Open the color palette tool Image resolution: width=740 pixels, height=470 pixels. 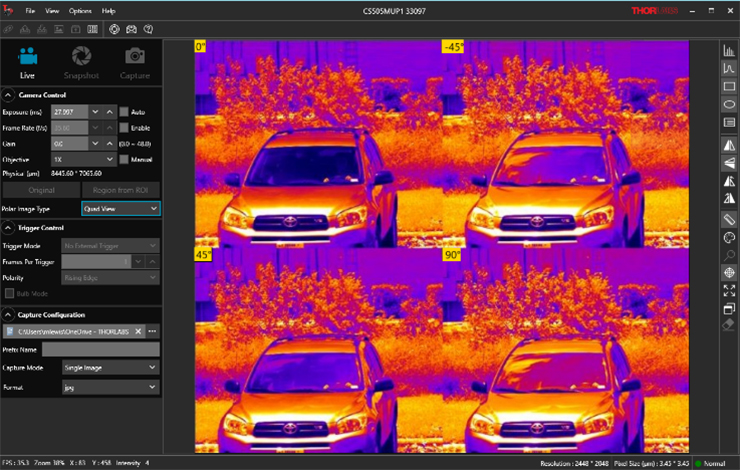coord(729,237)
